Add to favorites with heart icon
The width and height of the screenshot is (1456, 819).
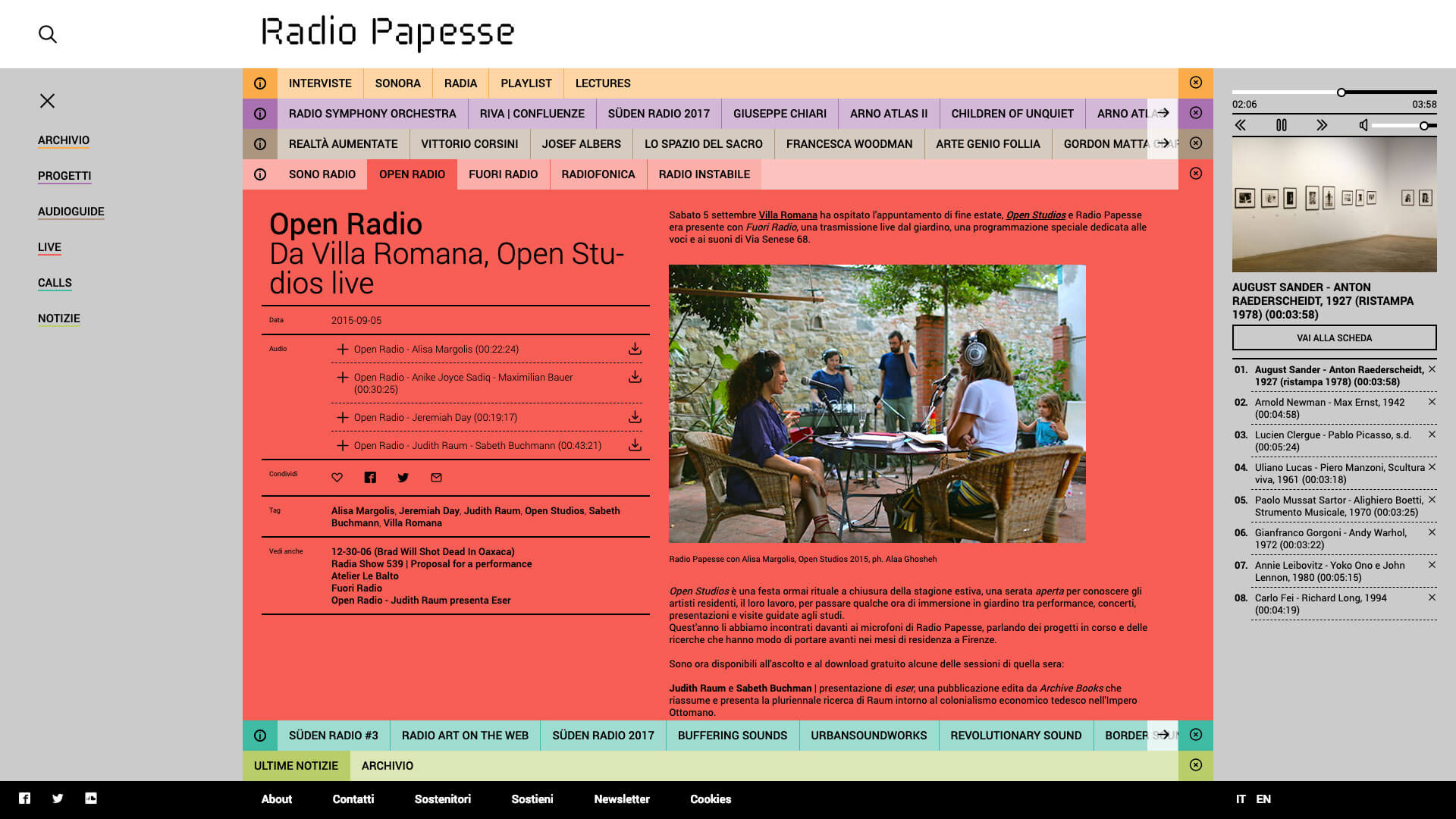[337, 477]
